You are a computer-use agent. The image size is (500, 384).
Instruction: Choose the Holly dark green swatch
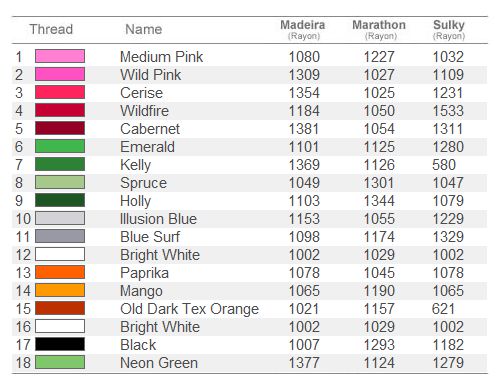tap(60, 200)
